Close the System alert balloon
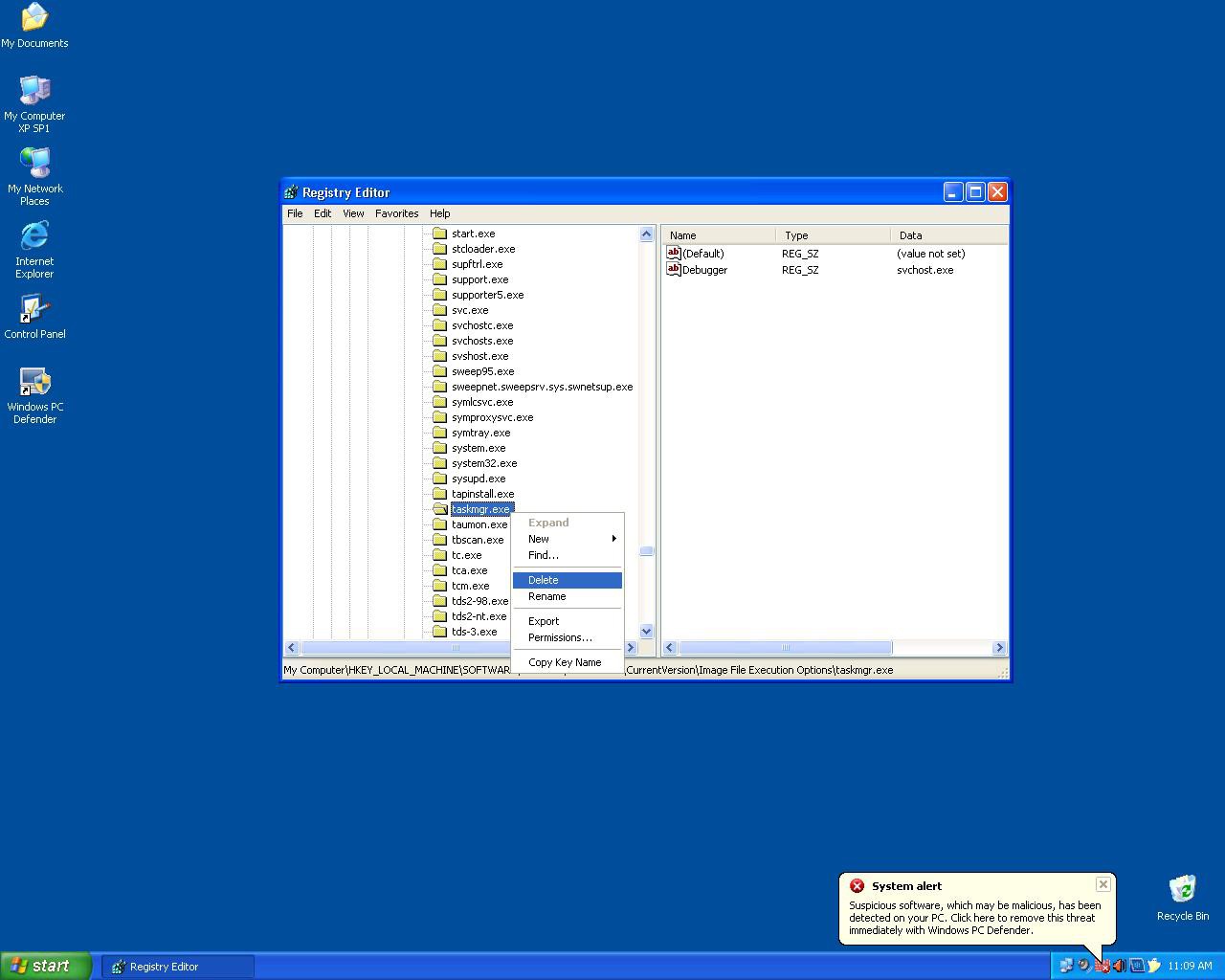 click(1102, 884)
